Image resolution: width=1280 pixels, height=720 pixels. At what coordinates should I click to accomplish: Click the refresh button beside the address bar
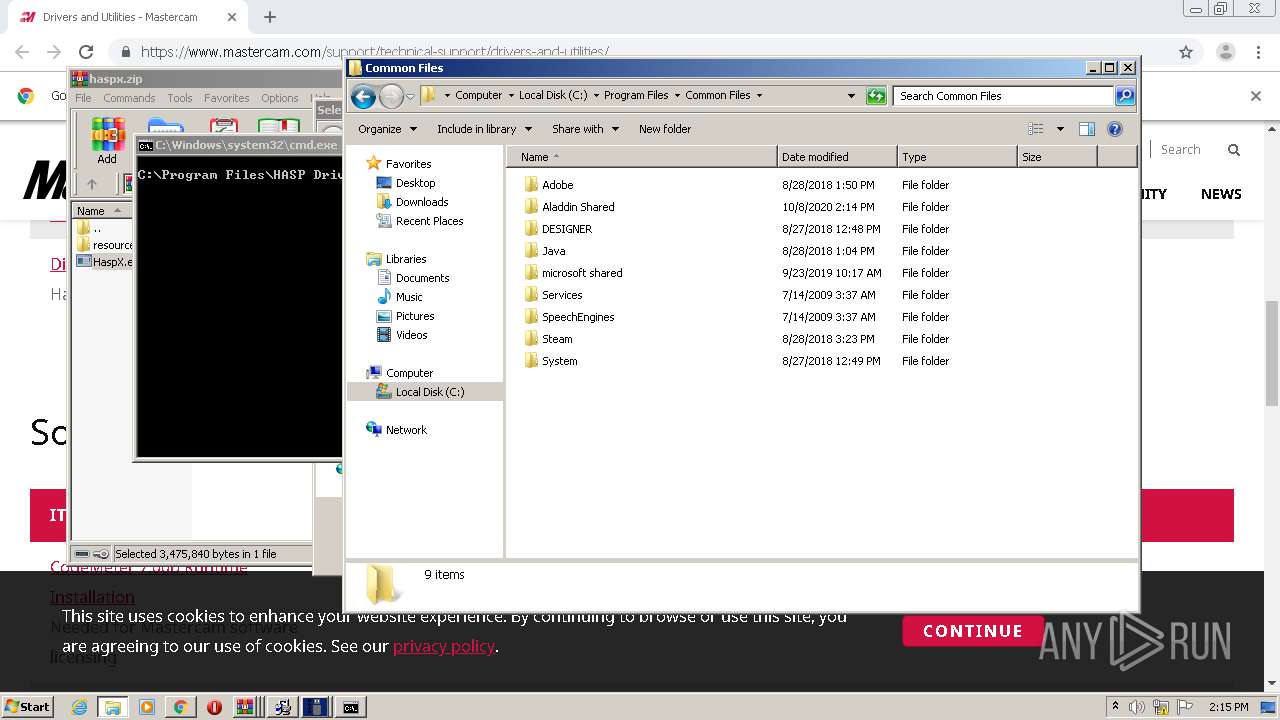point(876,96)
